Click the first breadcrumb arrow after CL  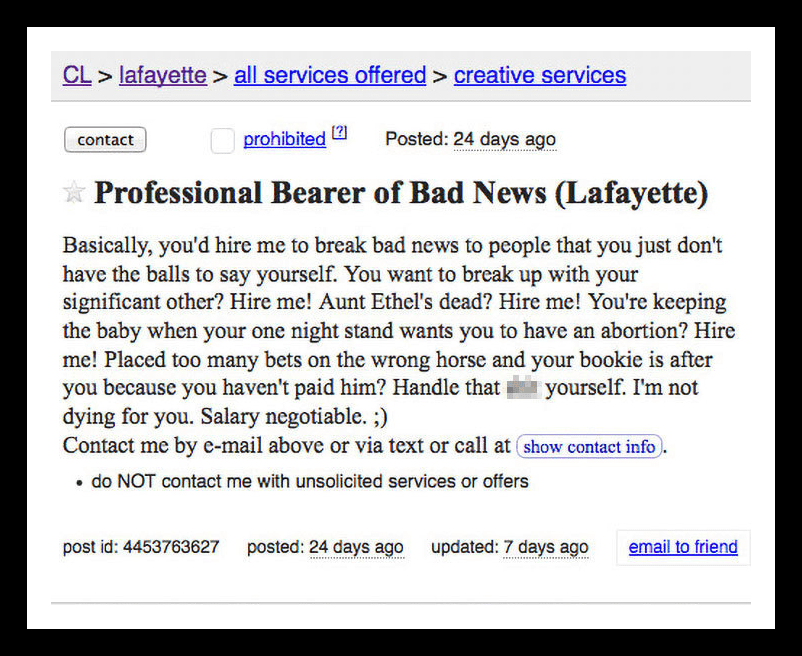pos(105,76)
